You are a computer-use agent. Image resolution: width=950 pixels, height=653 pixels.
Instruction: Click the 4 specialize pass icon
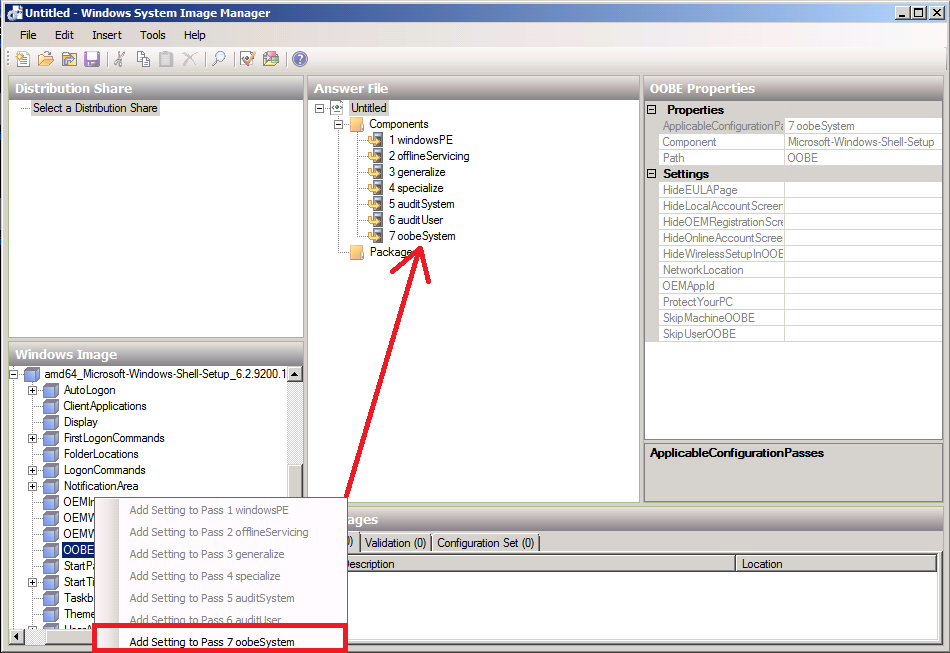pyautogui.click(x=376, y=188)
